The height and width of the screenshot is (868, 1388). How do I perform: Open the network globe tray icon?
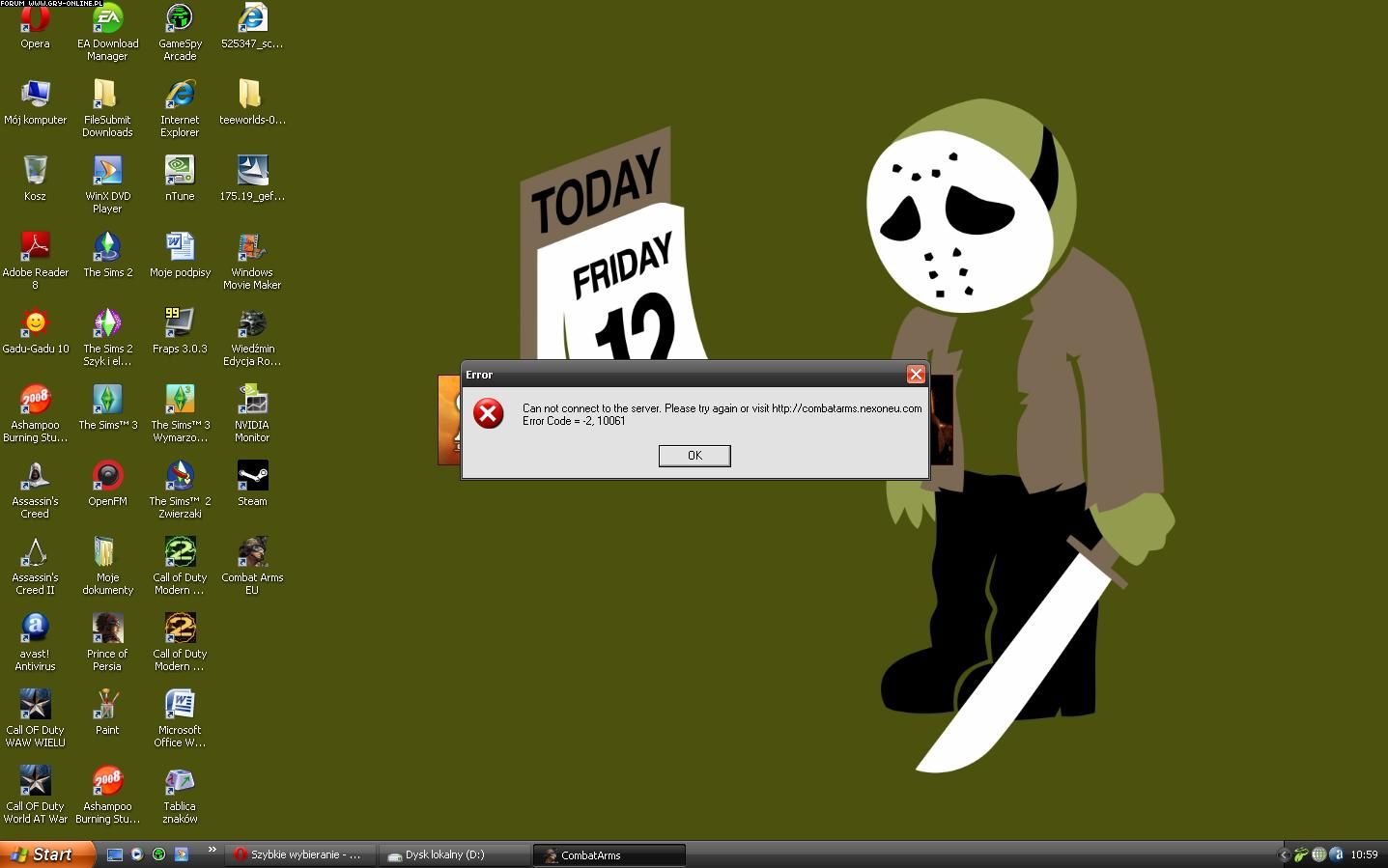pos(1318,854)
